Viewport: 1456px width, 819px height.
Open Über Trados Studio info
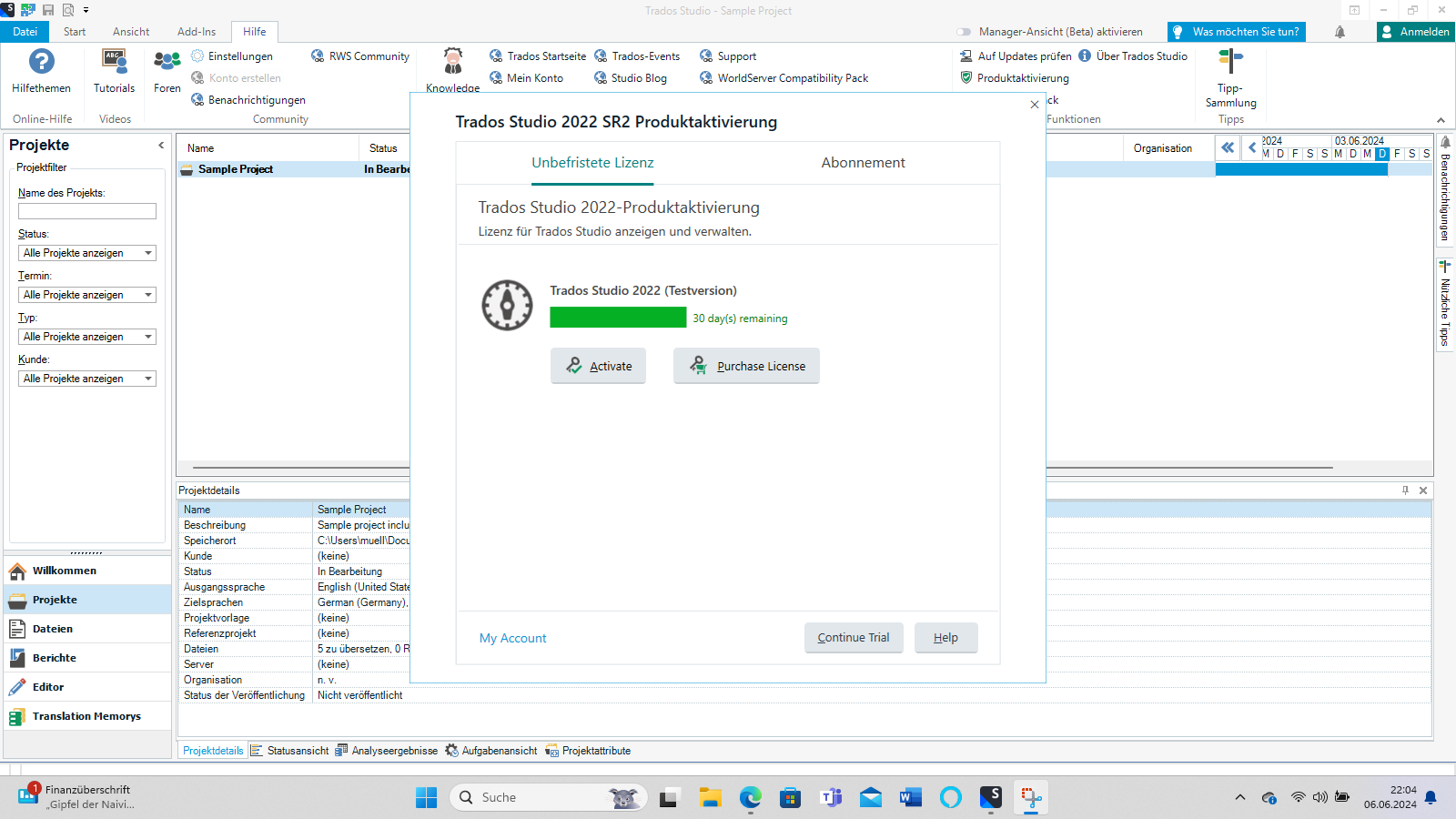point(1133,56)
